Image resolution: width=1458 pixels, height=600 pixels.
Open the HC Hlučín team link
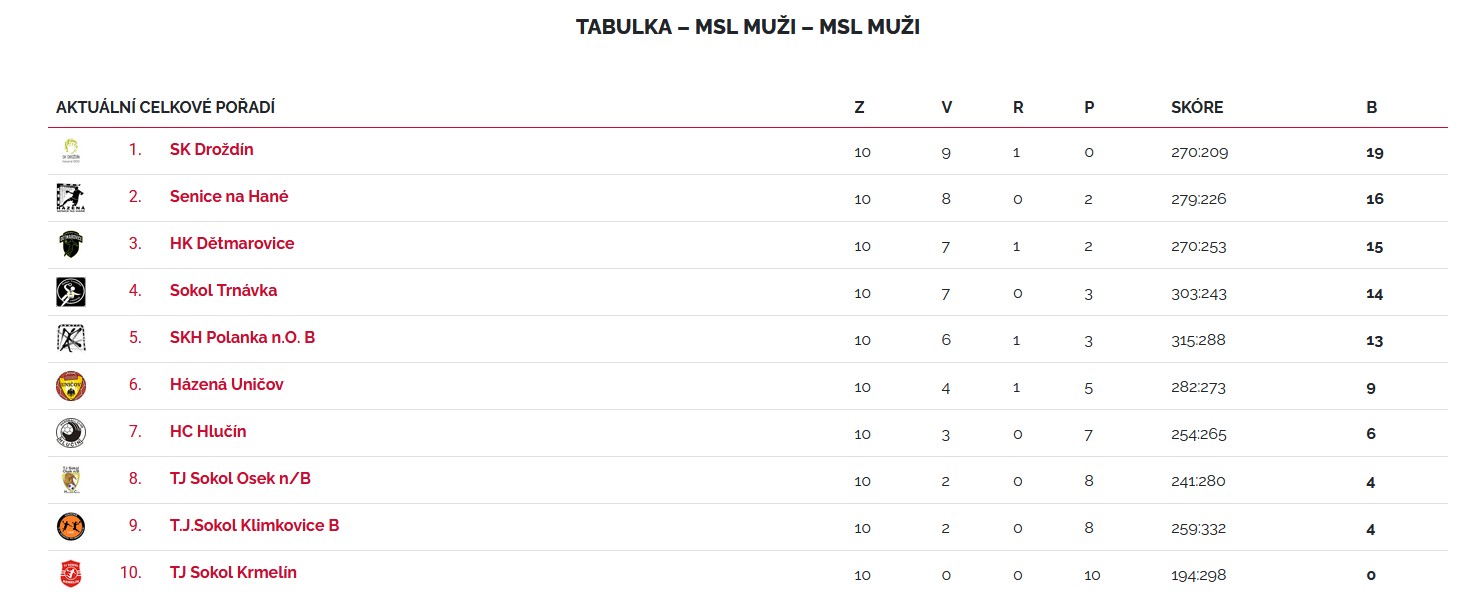click(x=208, y=432)
